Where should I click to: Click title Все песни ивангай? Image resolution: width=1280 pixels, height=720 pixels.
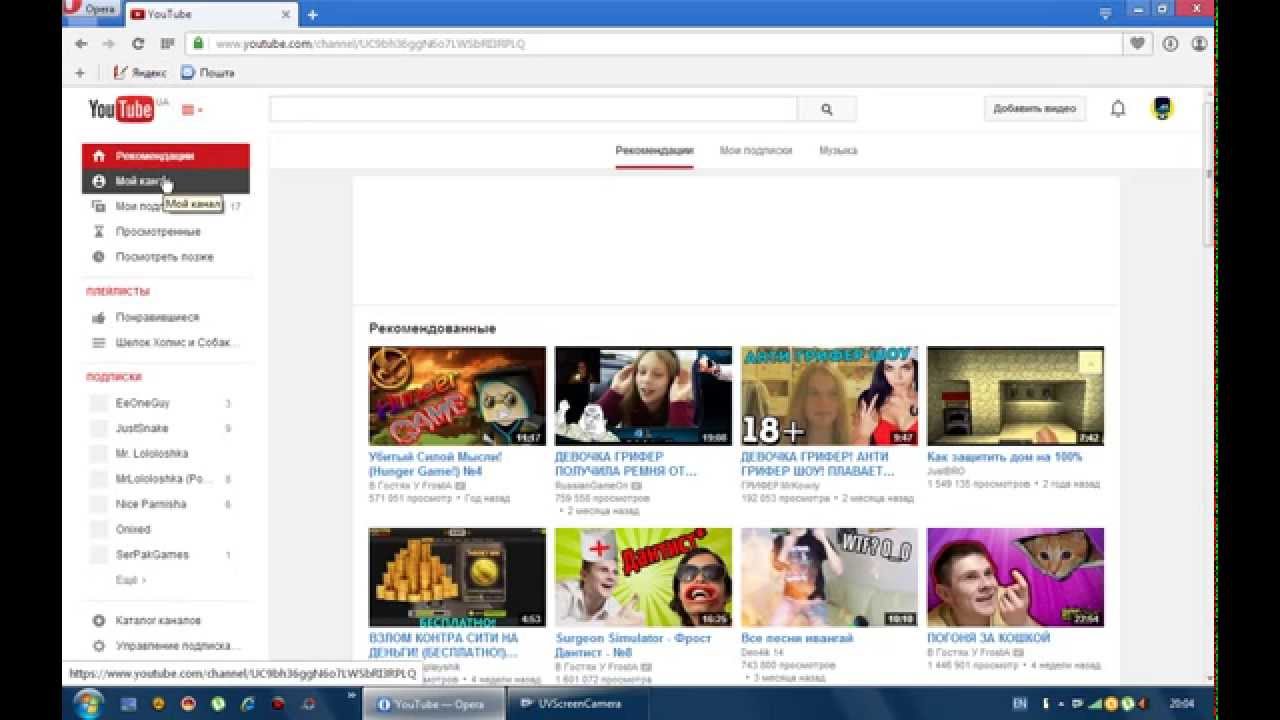[x=797, y=638]
